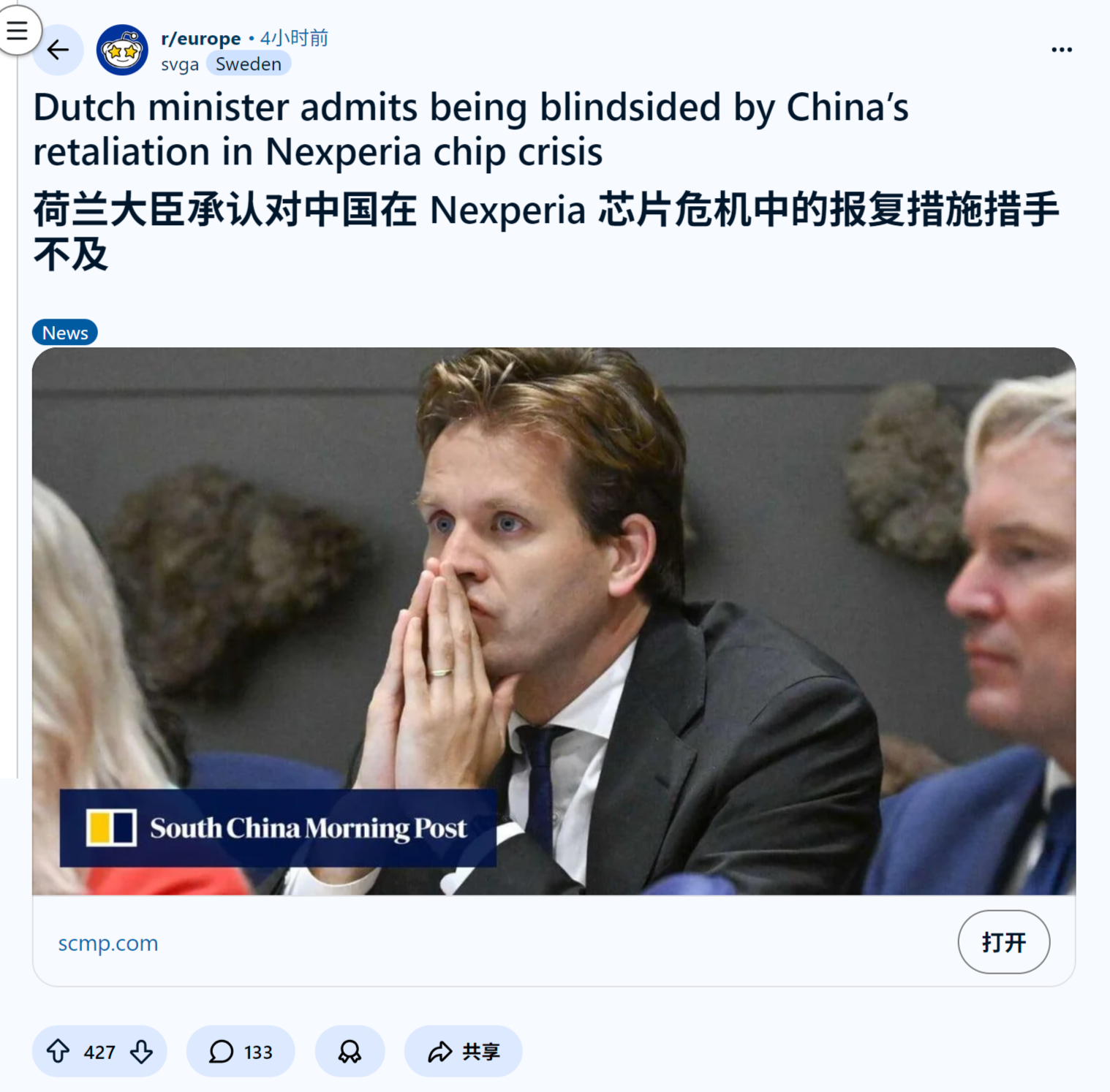The width and height of the screenshot is (1110, 1092).
Task: Open the 133 comments
Action: (241, 1051)
